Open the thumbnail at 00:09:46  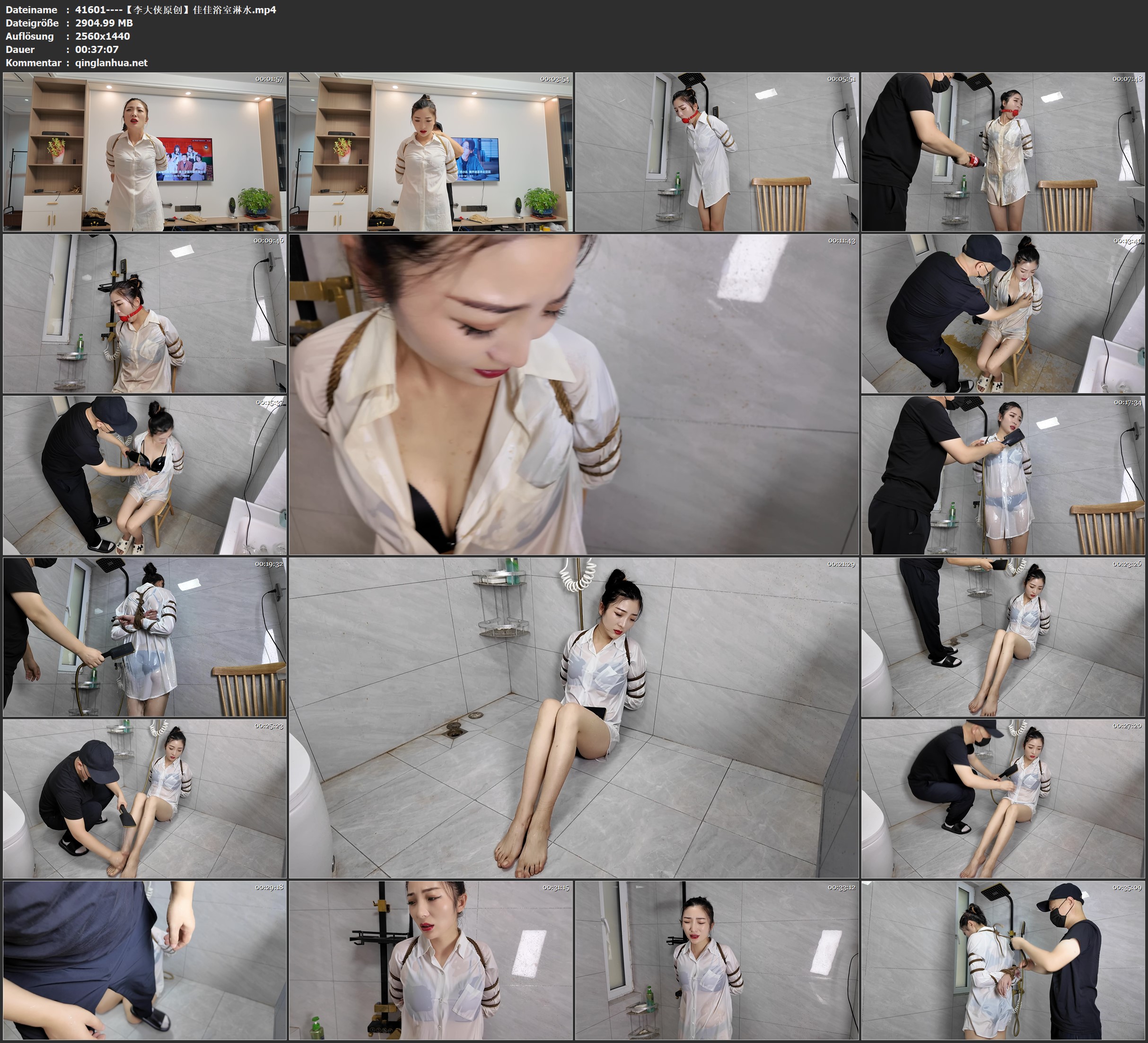[145, 313]
